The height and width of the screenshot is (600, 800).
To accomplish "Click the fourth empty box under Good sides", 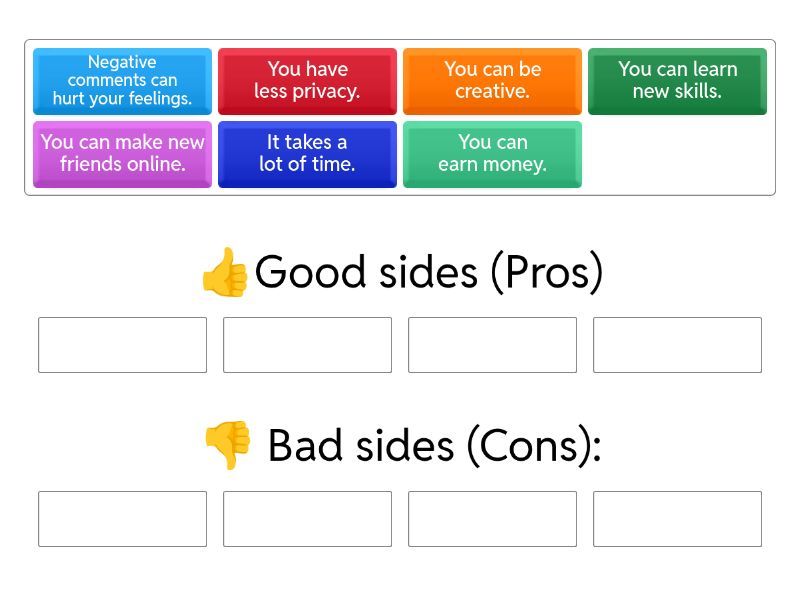I will [x=677, y=345].
